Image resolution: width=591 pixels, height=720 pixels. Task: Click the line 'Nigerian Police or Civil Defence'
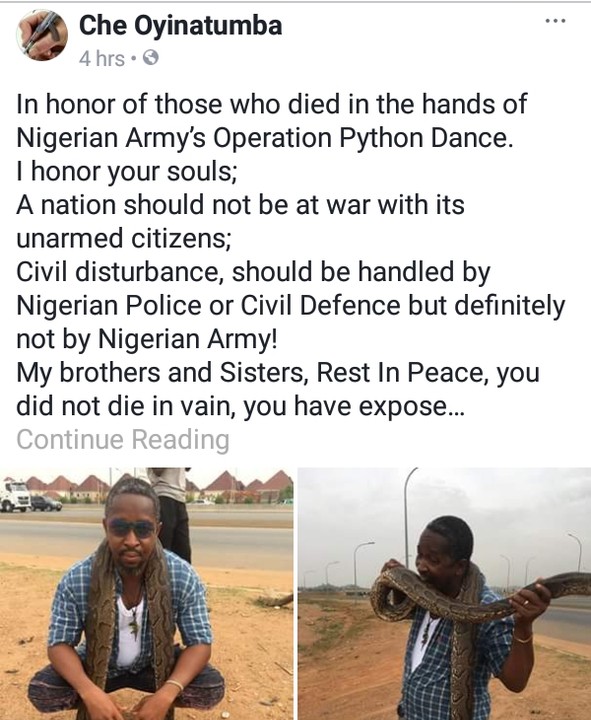[291, 306]
